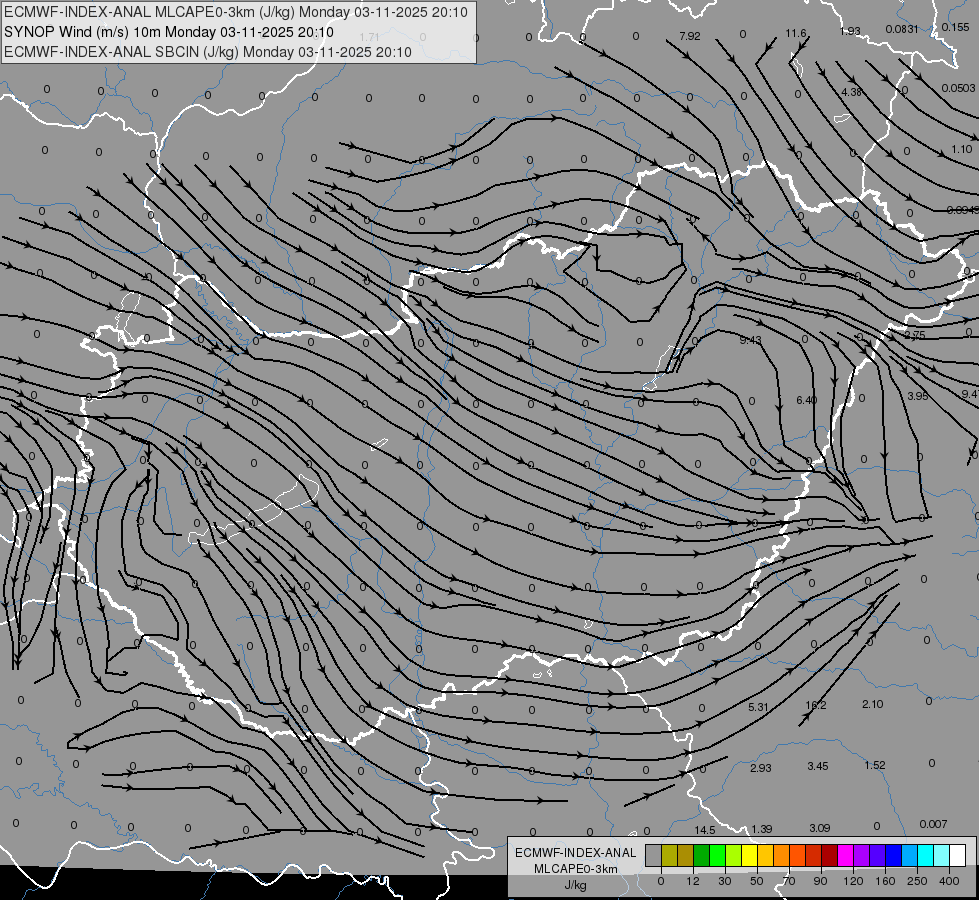Click the MLCAPE0-3km title line
979x900 pixels.
pos(235,12)
